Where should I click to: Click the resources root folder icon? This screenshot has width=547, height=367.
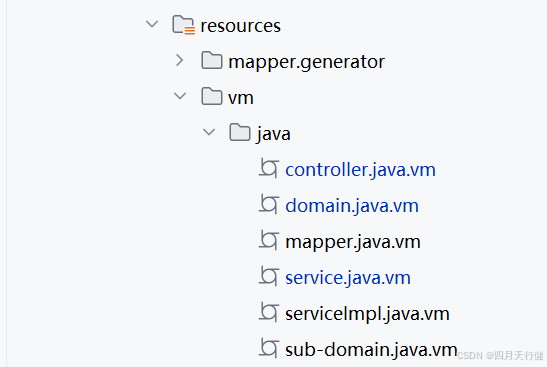click(183, 25)
